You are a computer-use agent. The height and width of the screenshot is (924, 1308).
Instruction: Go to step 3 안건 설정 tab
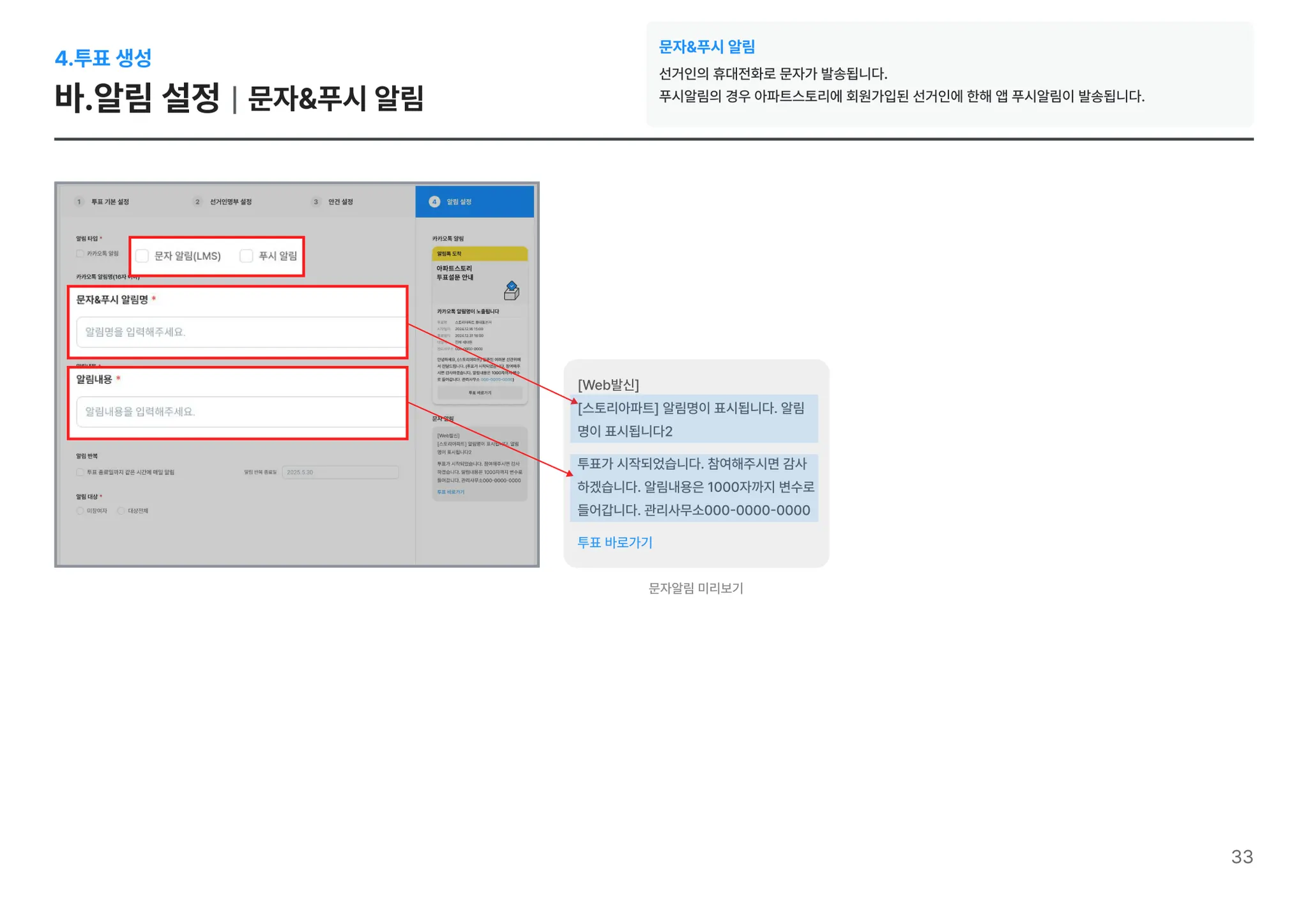click(340, 202)
